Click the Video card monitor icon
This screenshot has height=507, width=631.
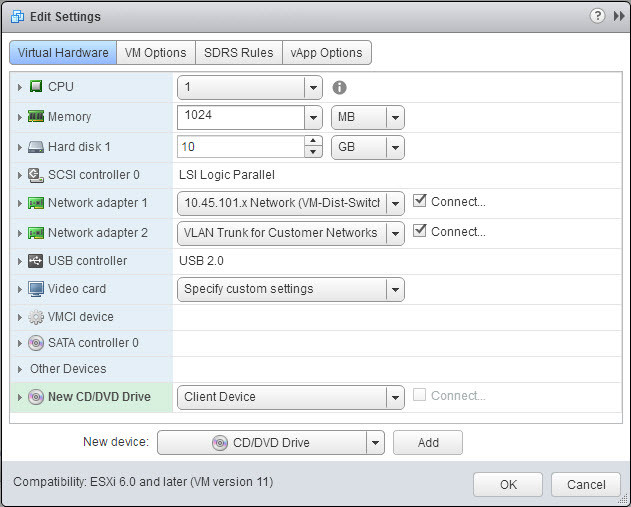point(36,289)
